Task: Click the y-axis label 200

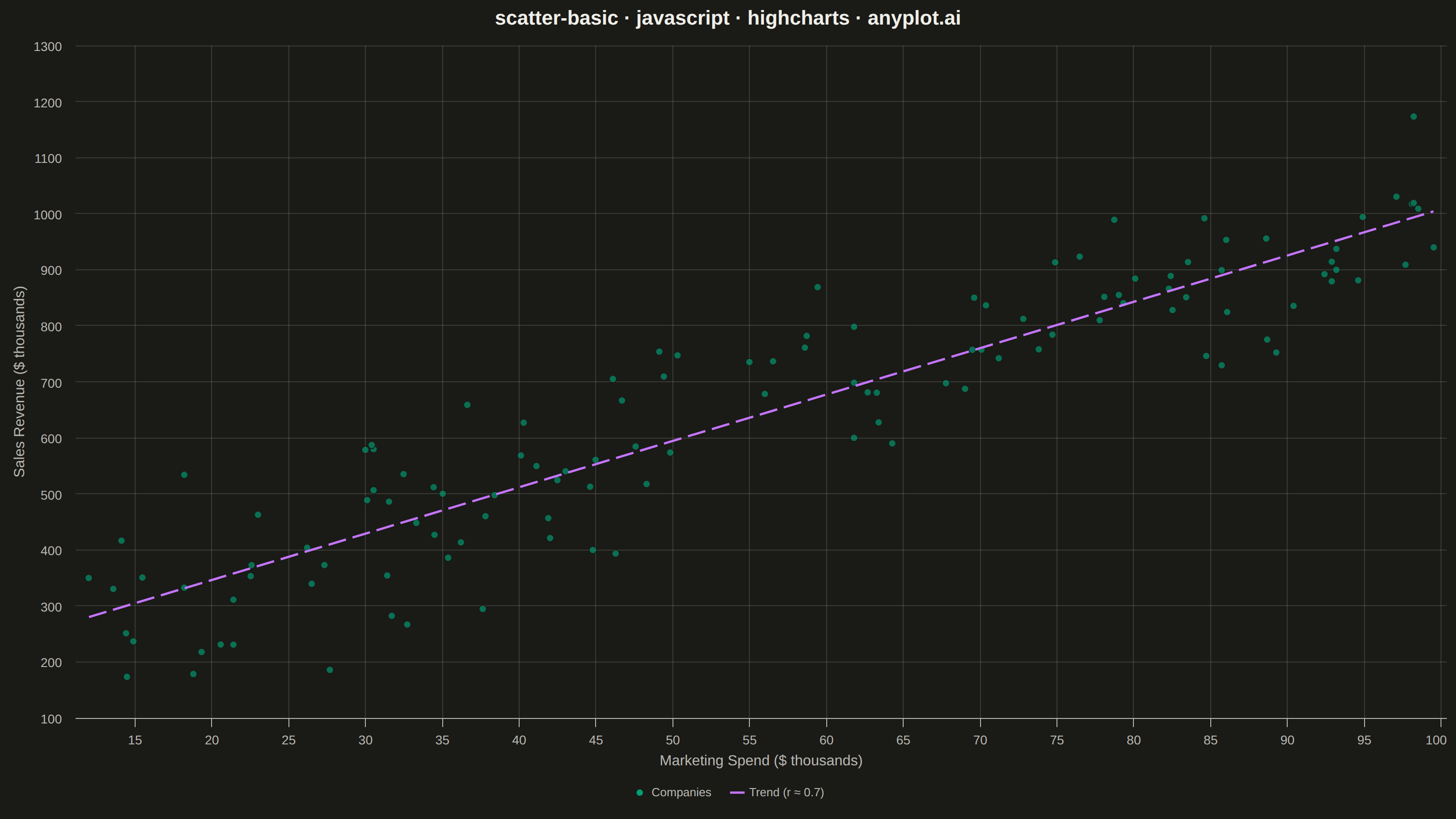Action: (51, 662)
